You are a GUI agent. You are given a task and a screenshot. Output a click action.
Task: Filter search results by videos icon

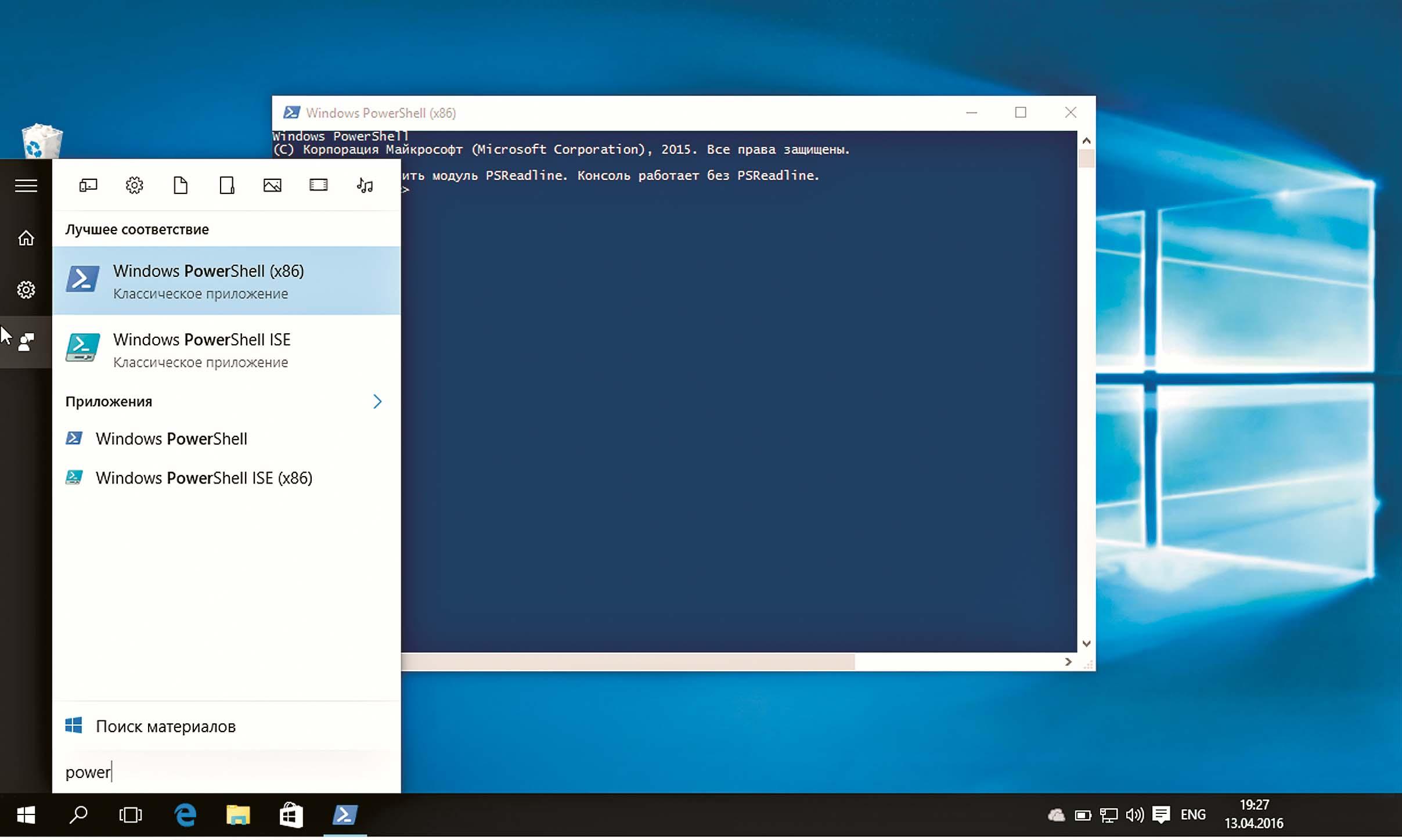click(x=318, y=186)
